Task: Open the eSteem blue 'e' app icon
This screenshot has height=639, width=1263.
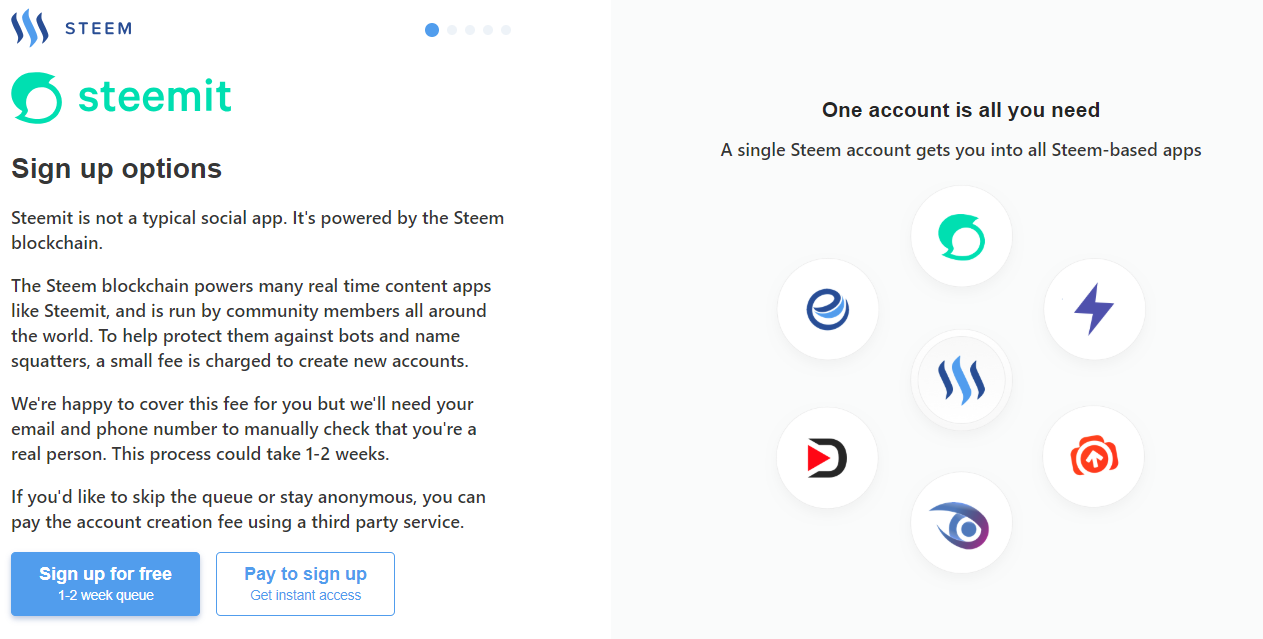Action: pos(827,309)
